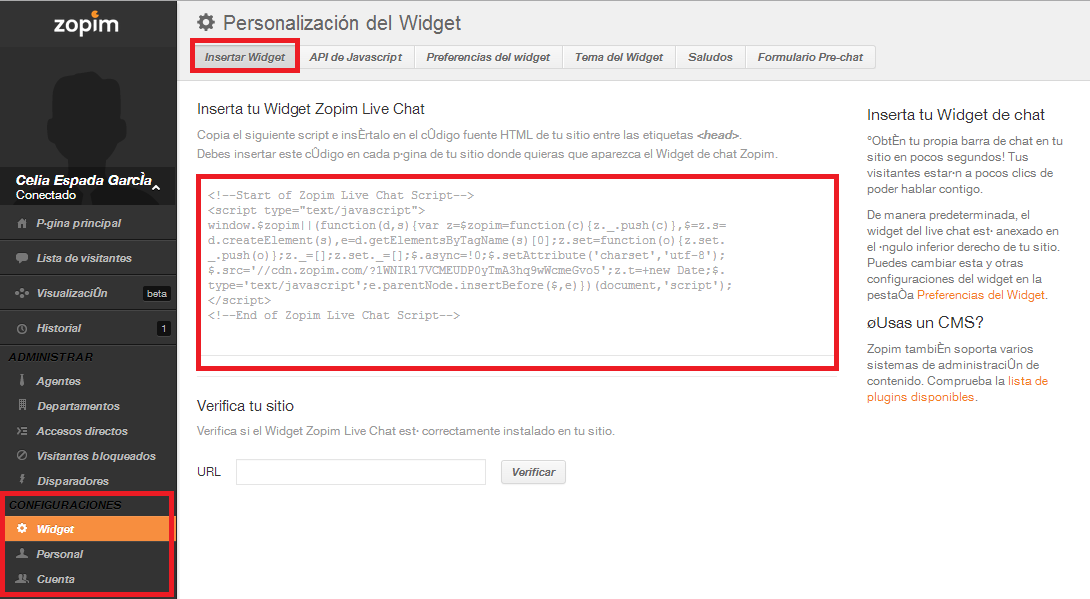The image size is (1090, 599).
Task: Click the home icon beside P·gina principal
Action: [22, 223]
